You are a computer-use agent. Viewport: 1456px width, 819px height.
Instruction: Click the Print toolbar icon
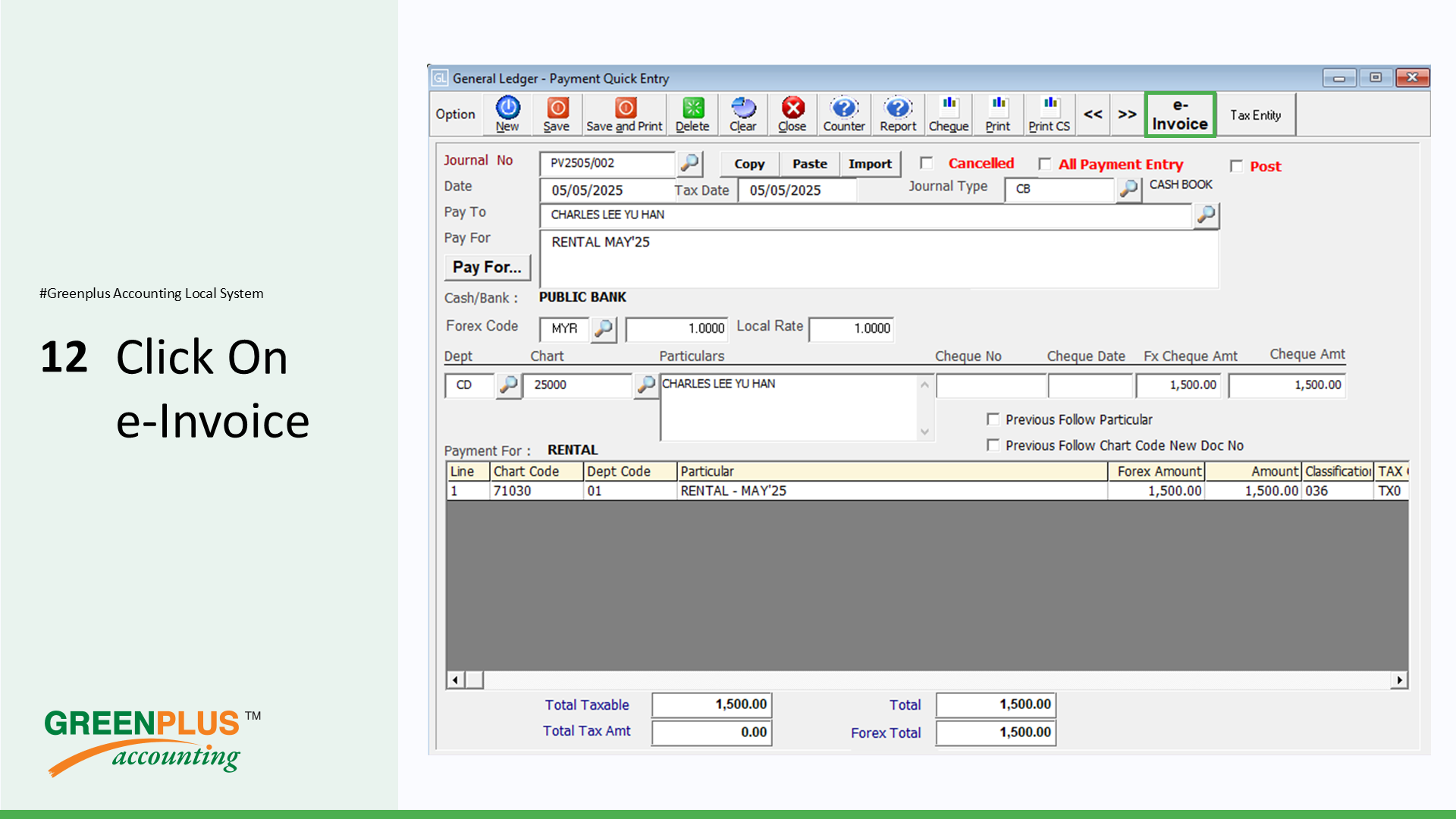[998, 115]
